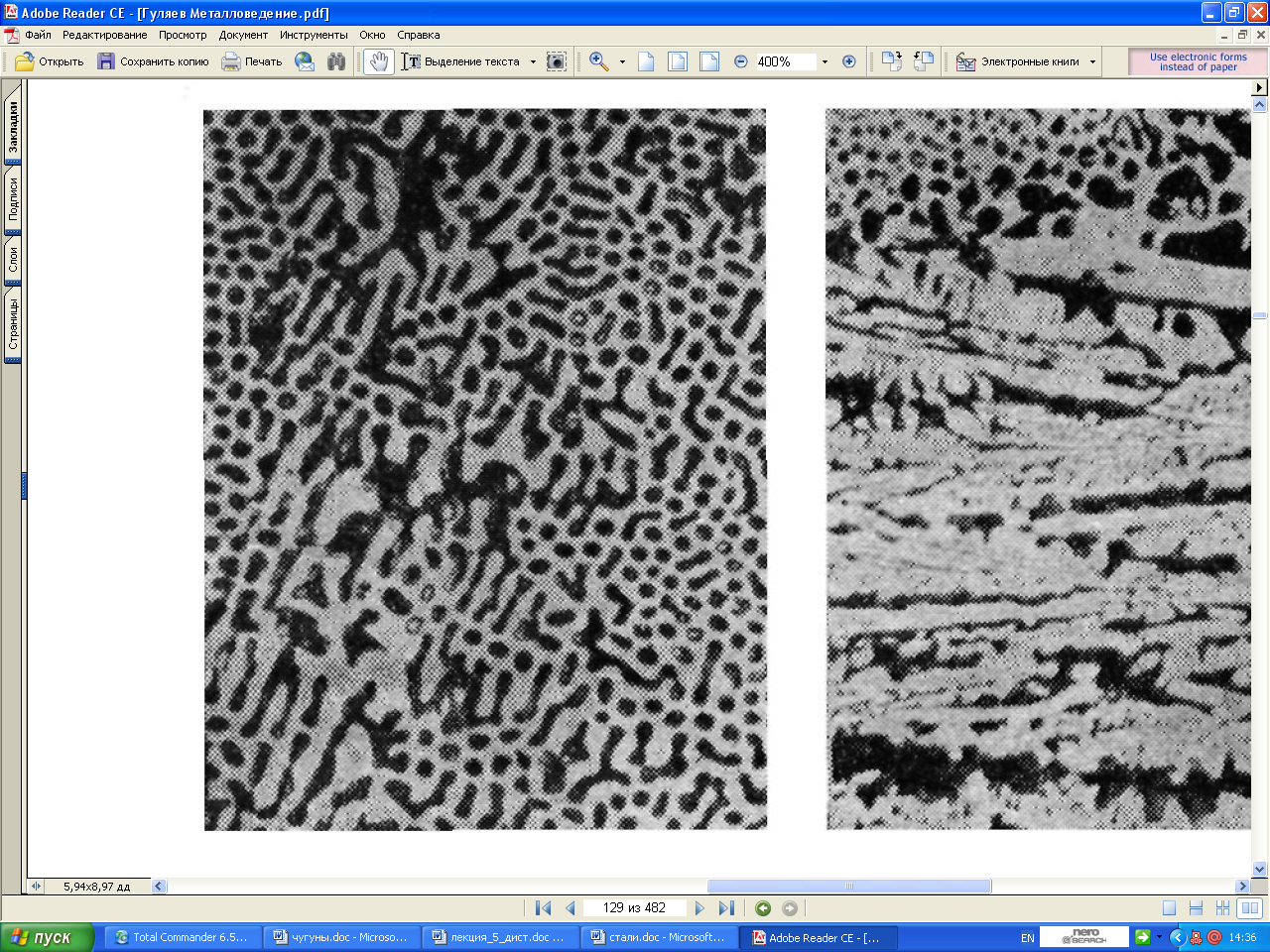Click horizontal scrollbar thumb
1270x952 pixels.
(849, 886)
